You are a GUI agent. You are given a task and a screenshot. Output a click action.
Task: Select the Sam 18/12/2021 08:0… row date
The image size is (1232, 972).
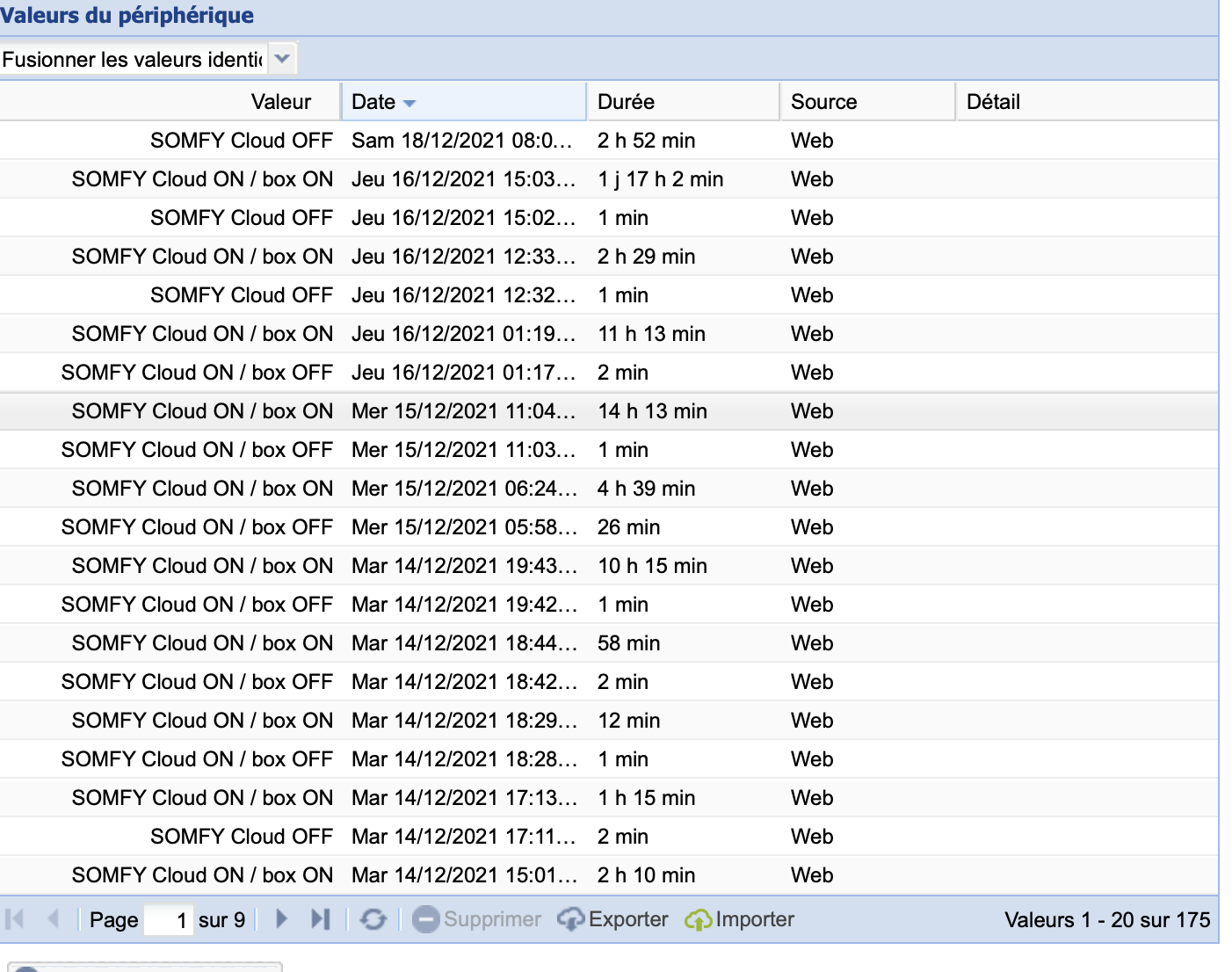pyautogui.click(x=462, y=141)
